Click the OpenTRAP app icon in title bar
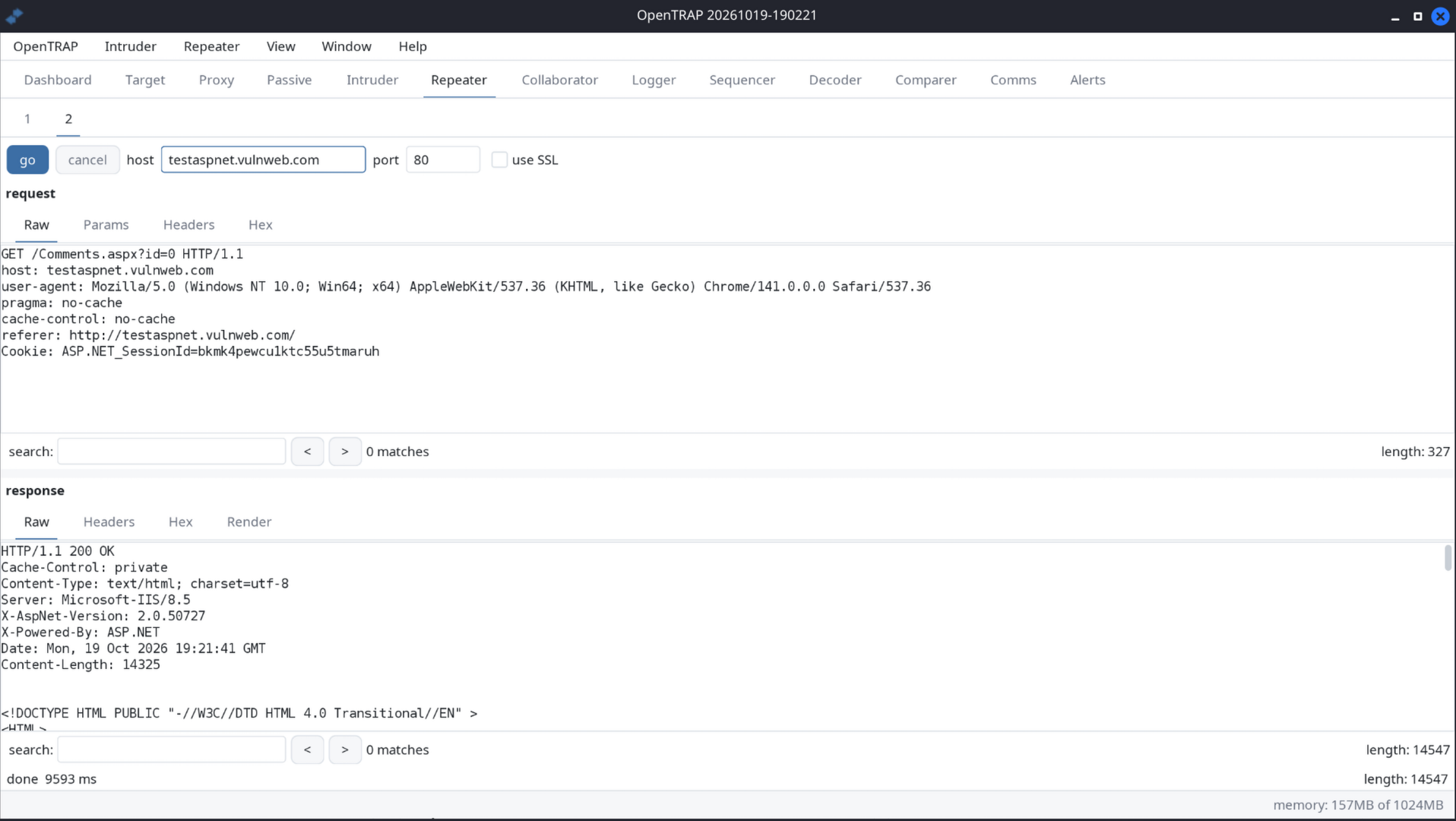Screen dimensions: 1456x821 14,15
